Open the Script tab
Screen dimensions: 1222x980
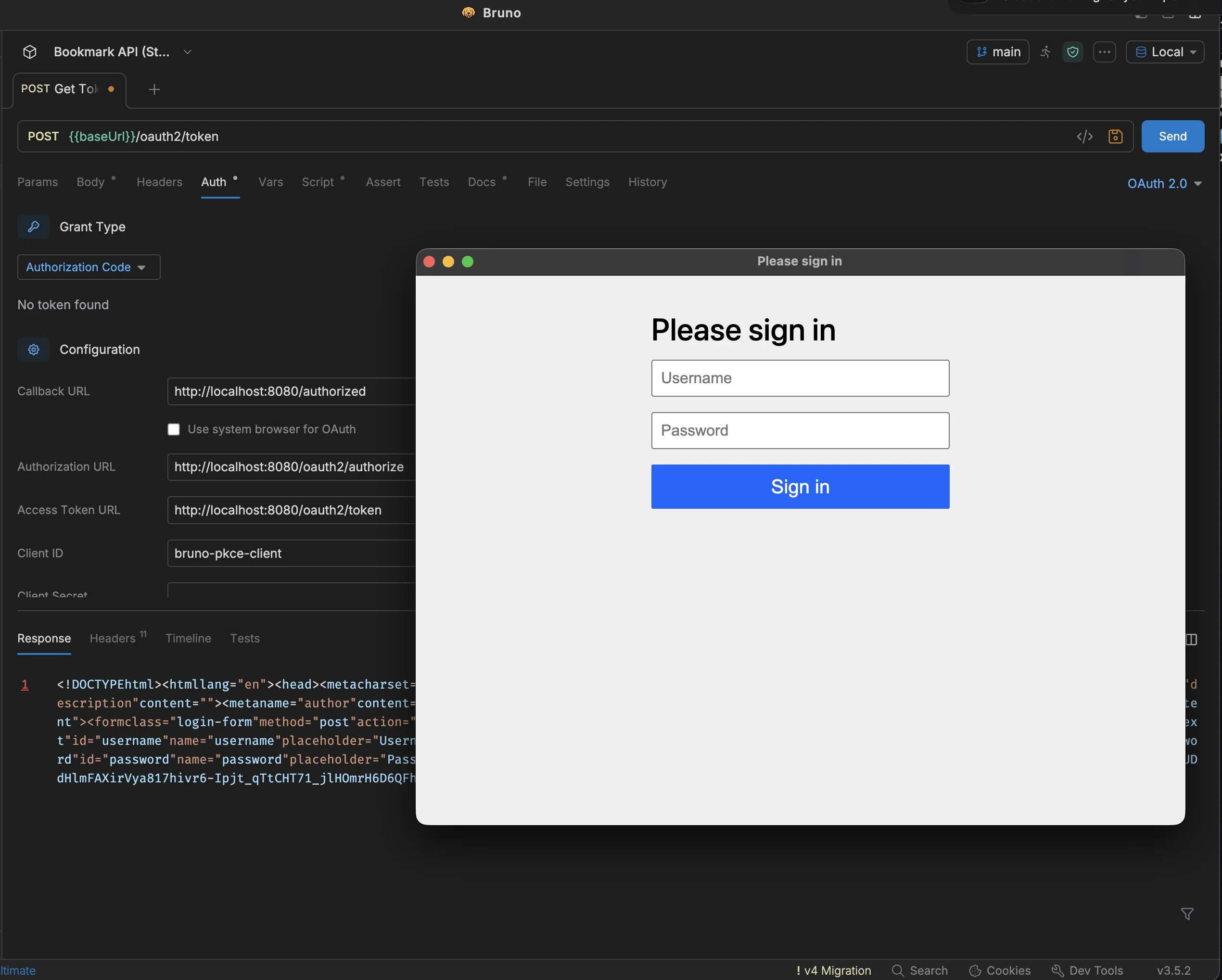pyautogui.click(x=318, y=182)
